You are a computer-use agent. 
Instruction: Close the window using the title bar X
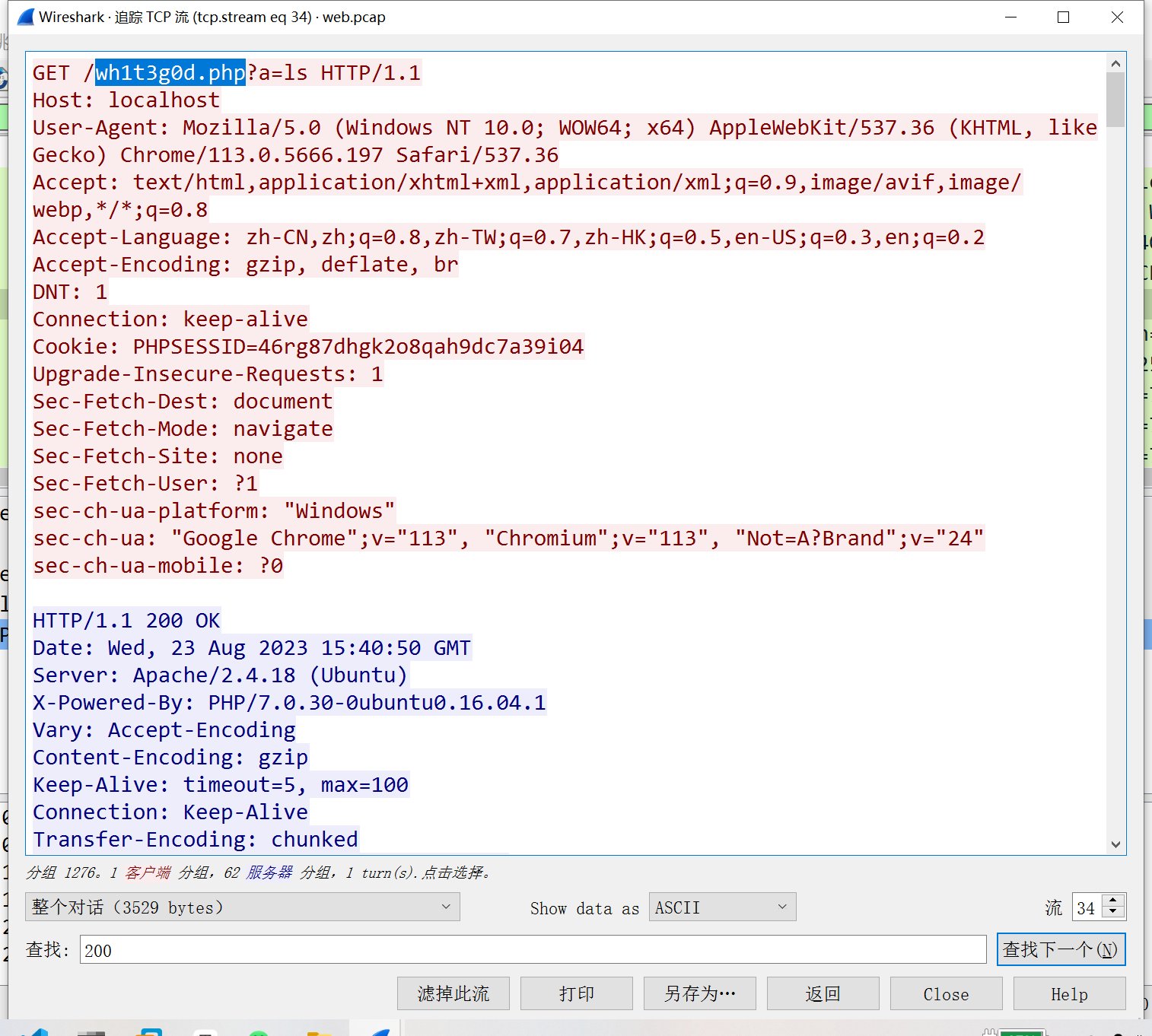pyautogui.click(x=1117, y=17)
